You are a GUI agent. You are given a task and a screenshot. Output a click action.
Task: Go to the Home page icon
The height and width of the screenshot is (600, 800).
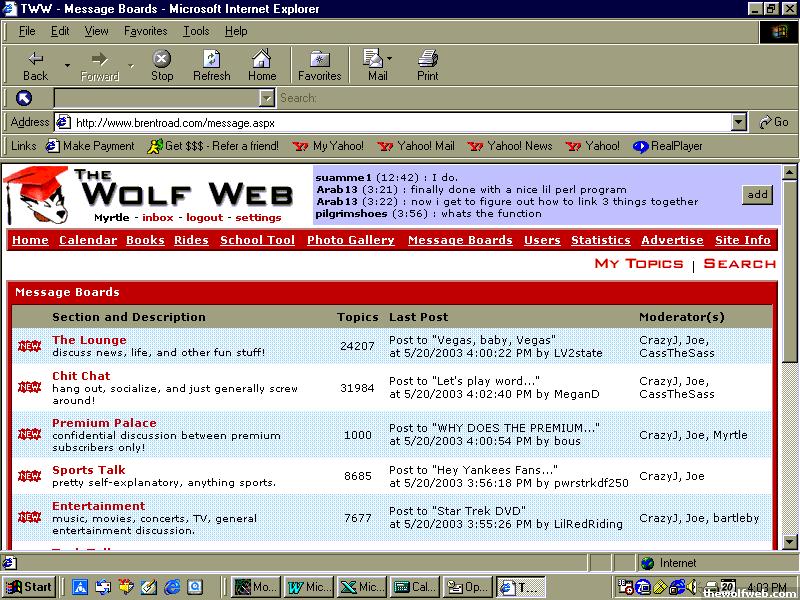[262, 65]
